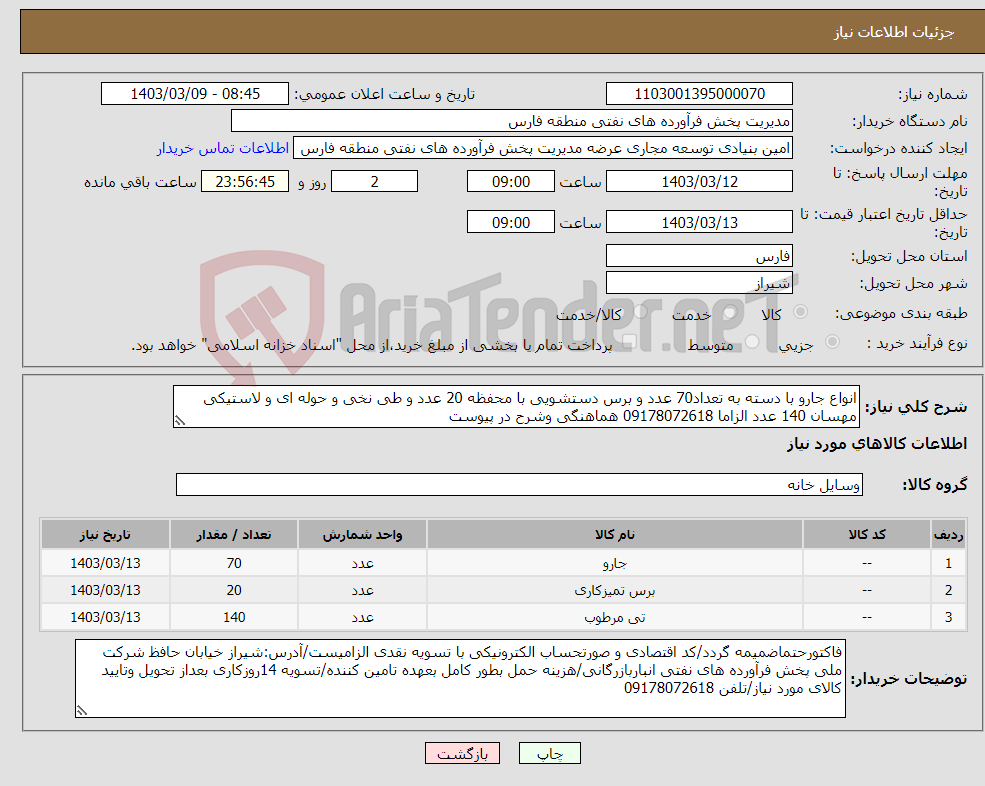Click the need date cell in جارو row
Screen dimensions: 985x786
pyautogui.click(x=105, y=563)
